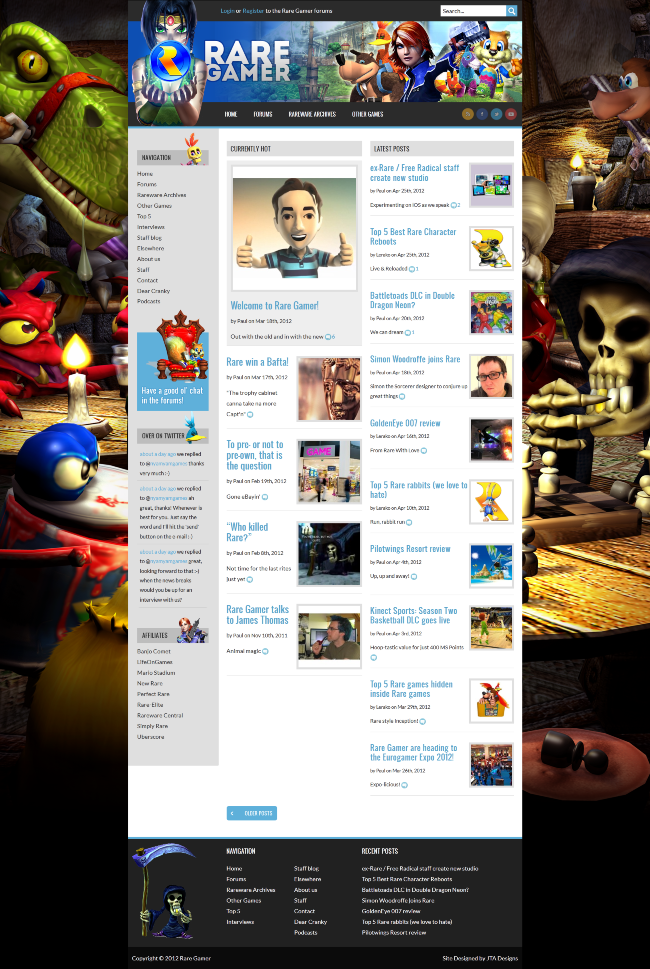Open the pre-owned question article title
This screenshot has height=969, width=650.
click(255, 455)
